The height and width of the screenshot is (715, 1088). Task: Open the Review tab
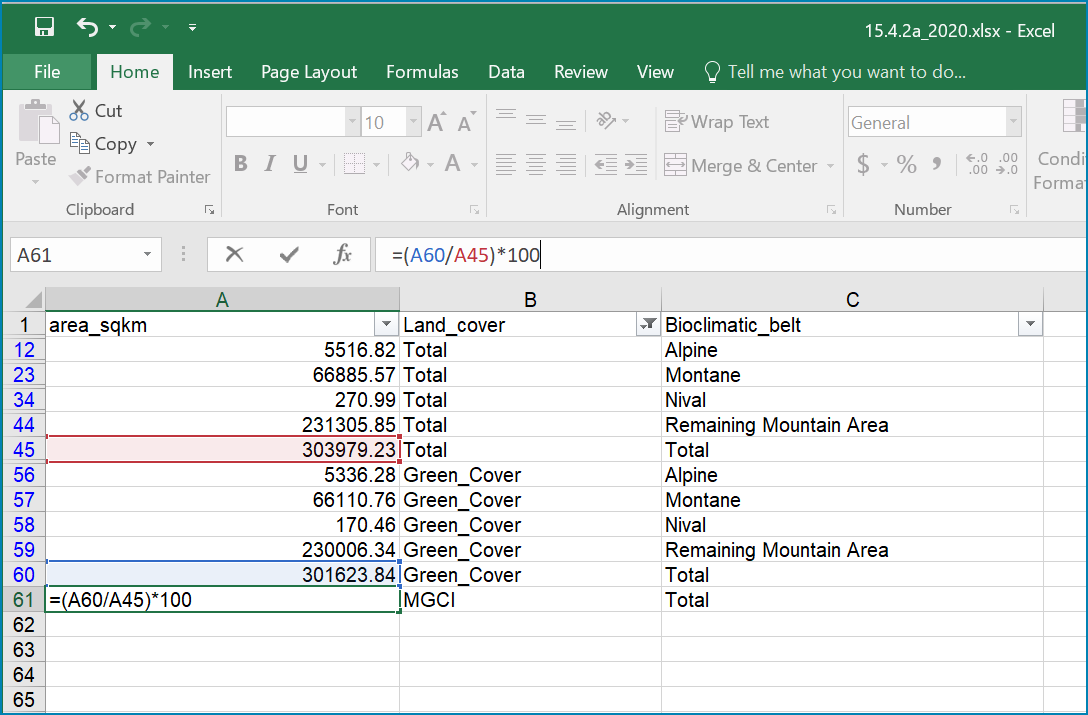[x=581, y=72]
